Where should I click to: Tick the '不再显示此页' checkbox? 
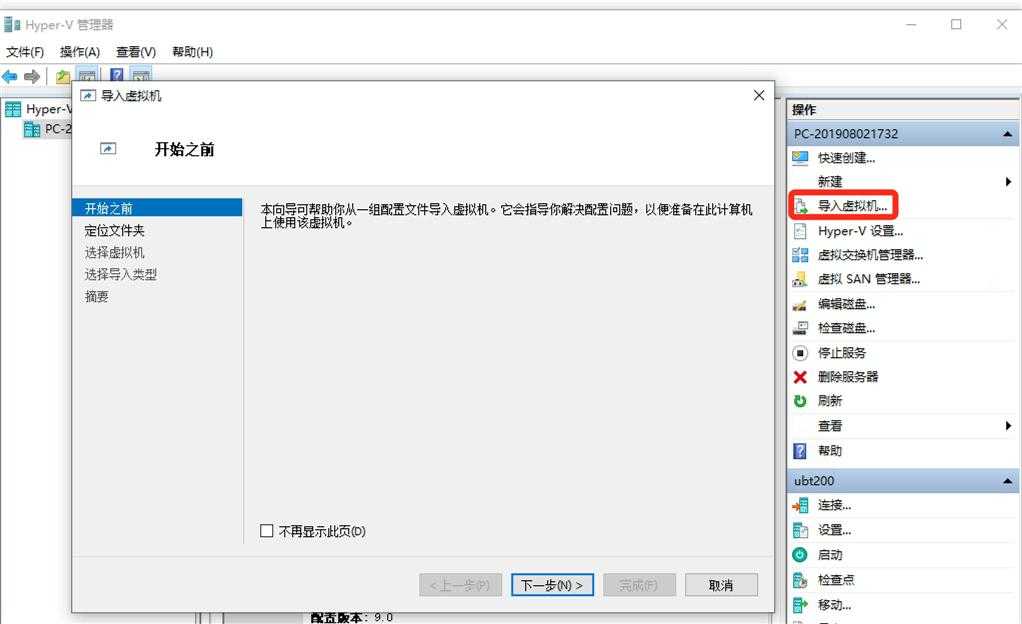pyautogui.click(x=267, y=531)
